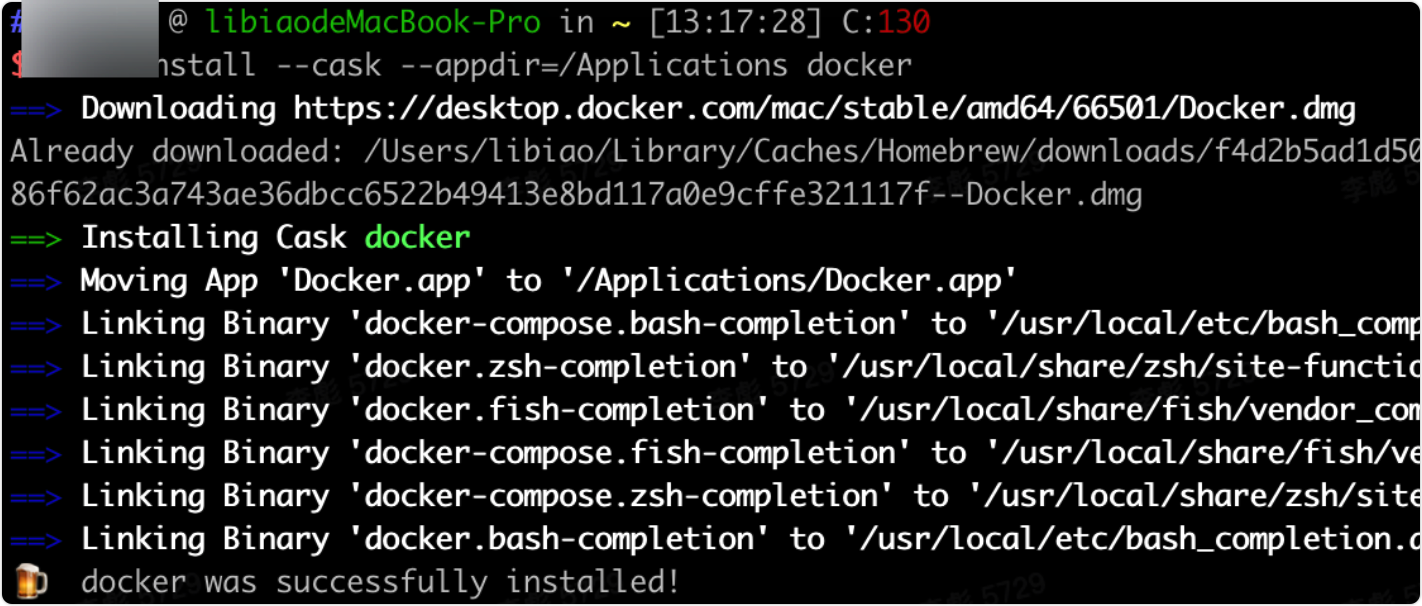
Task: Click the arrow beside docker.zsh-completion line
Action: [36, 367]
